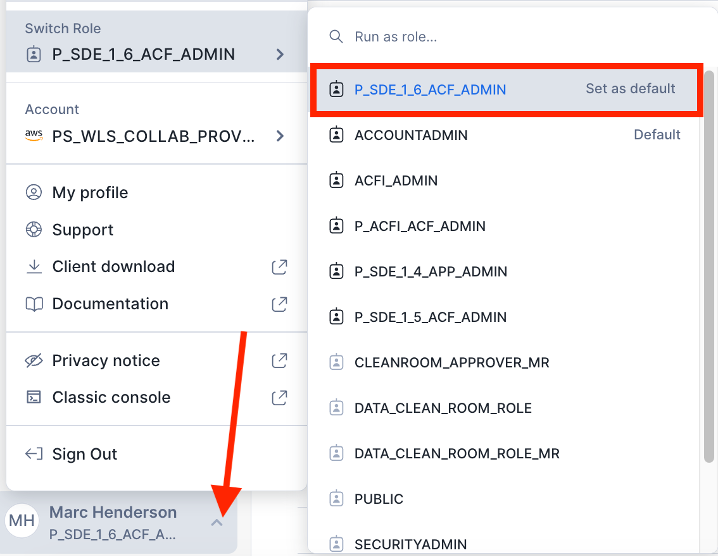Click the role badge icon beside ACCOUNTADMIN
The height and width of the screenshot is (556, 718).
point(337,135)
